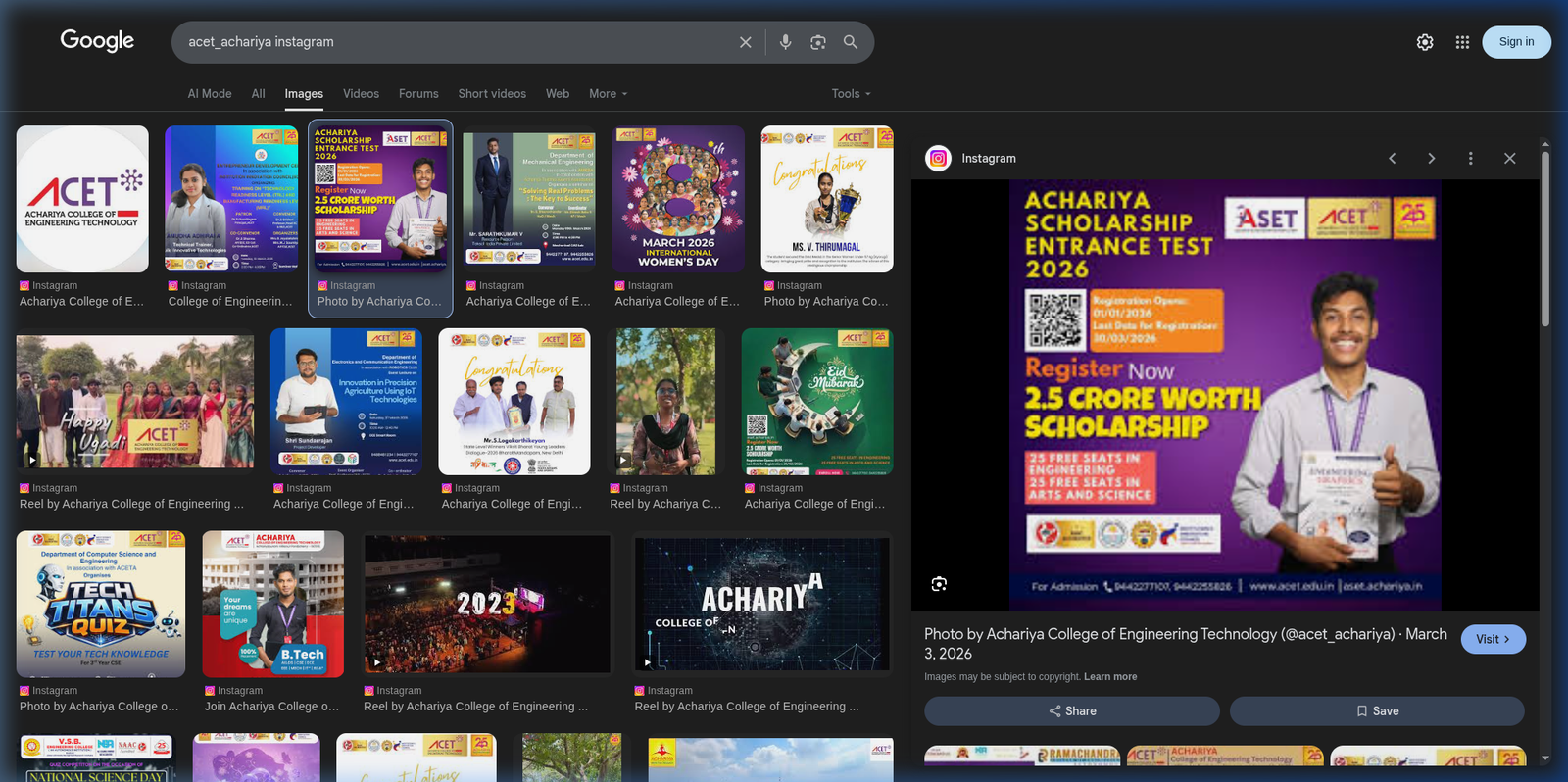This screenshot has width=1568, height=782.
Task: Open the large scholarship preview image
Action: pyautogui.click(x=1225, y=395)
